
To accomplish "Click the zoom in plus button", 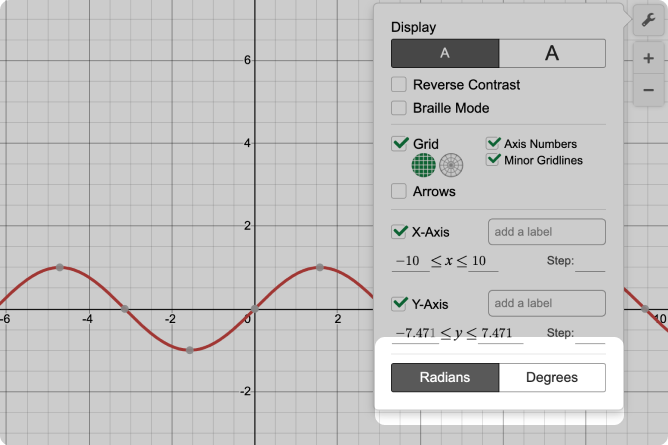I will pyautogui.click(x=648, y=58).
